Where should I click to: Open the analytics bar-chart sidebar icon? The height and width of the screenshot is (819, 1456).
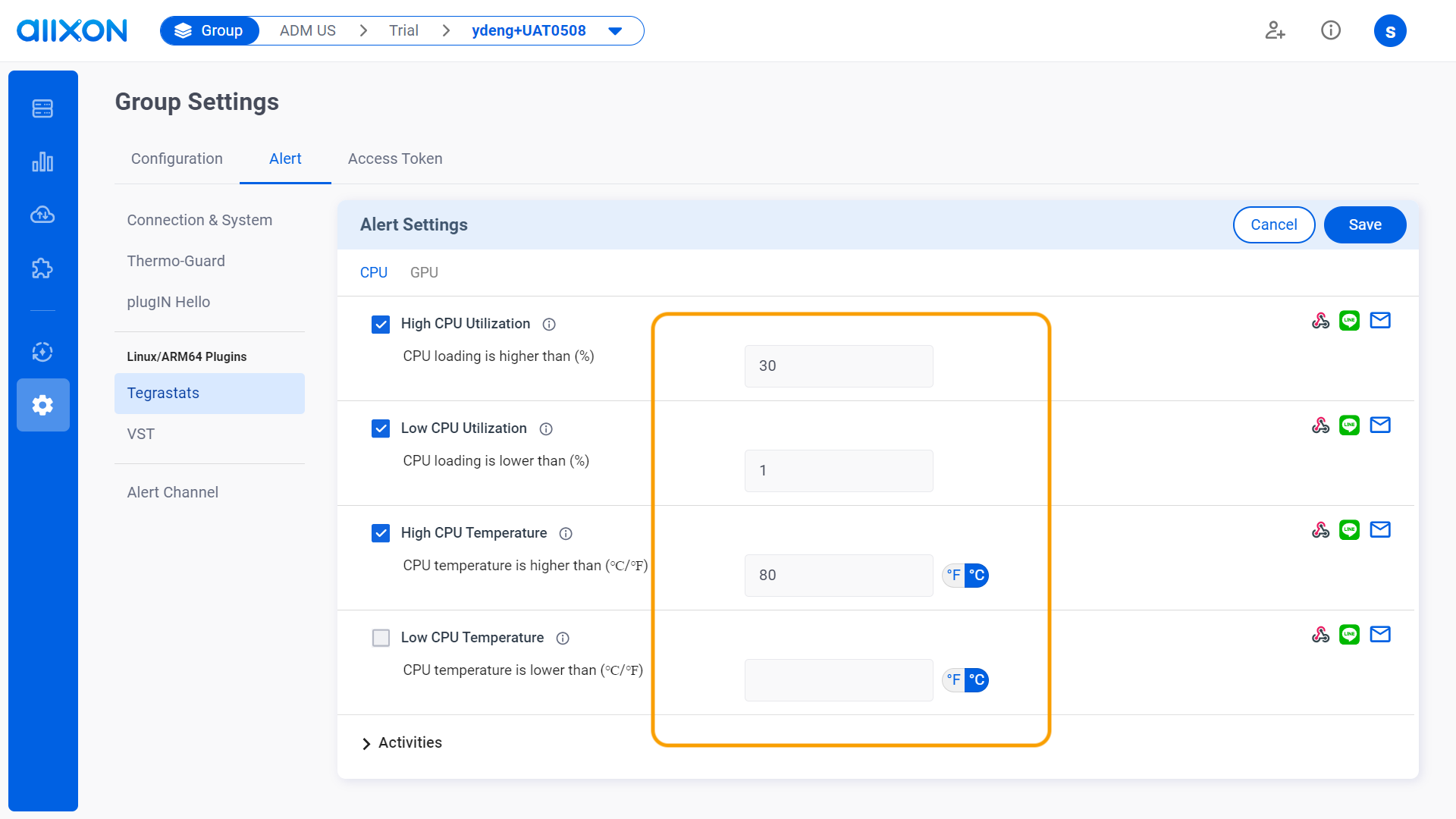(x=42, y=162)
